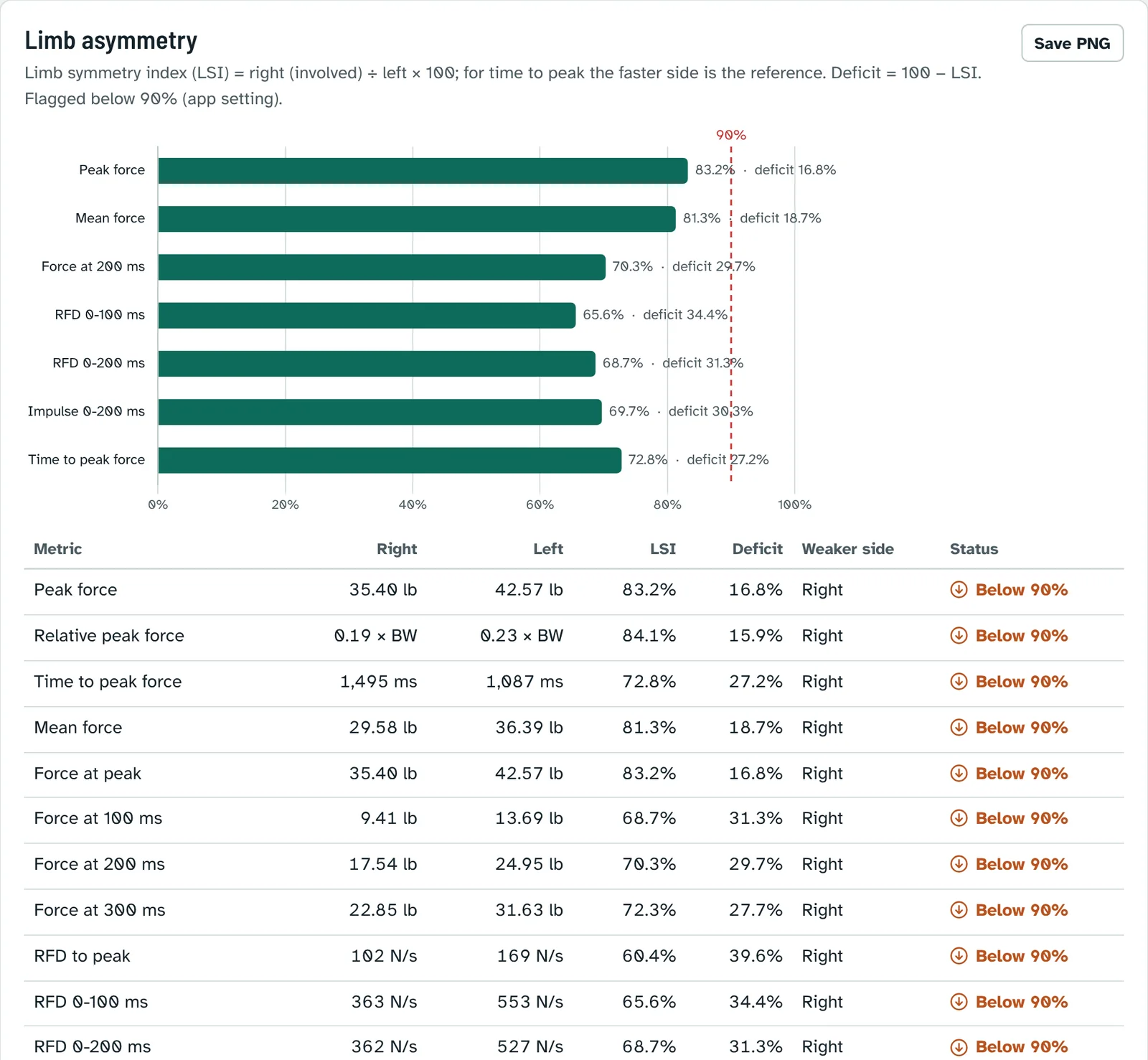This screenshot has height=1060, width=1148.
Task: Click the Deficit column header
Action: coord(757,549)
